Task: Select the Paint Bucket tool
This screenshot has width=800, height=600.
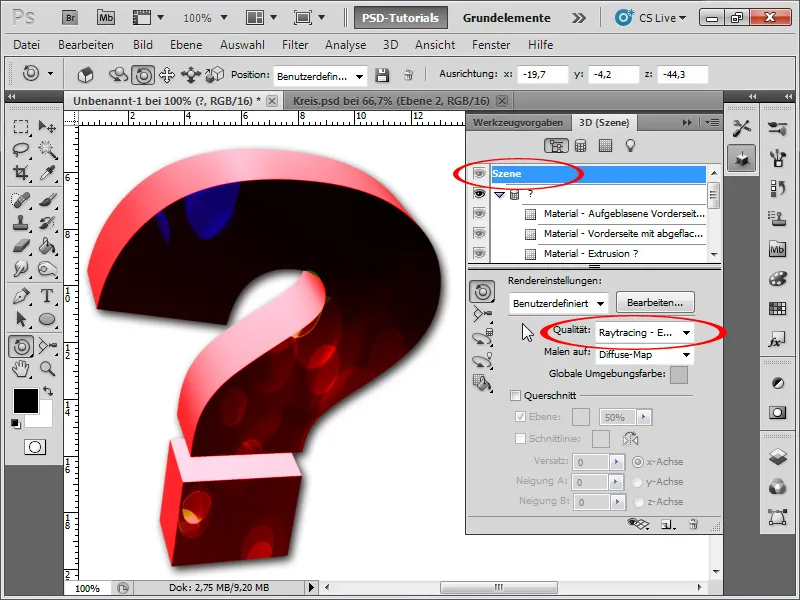Action: coord(47,246)
